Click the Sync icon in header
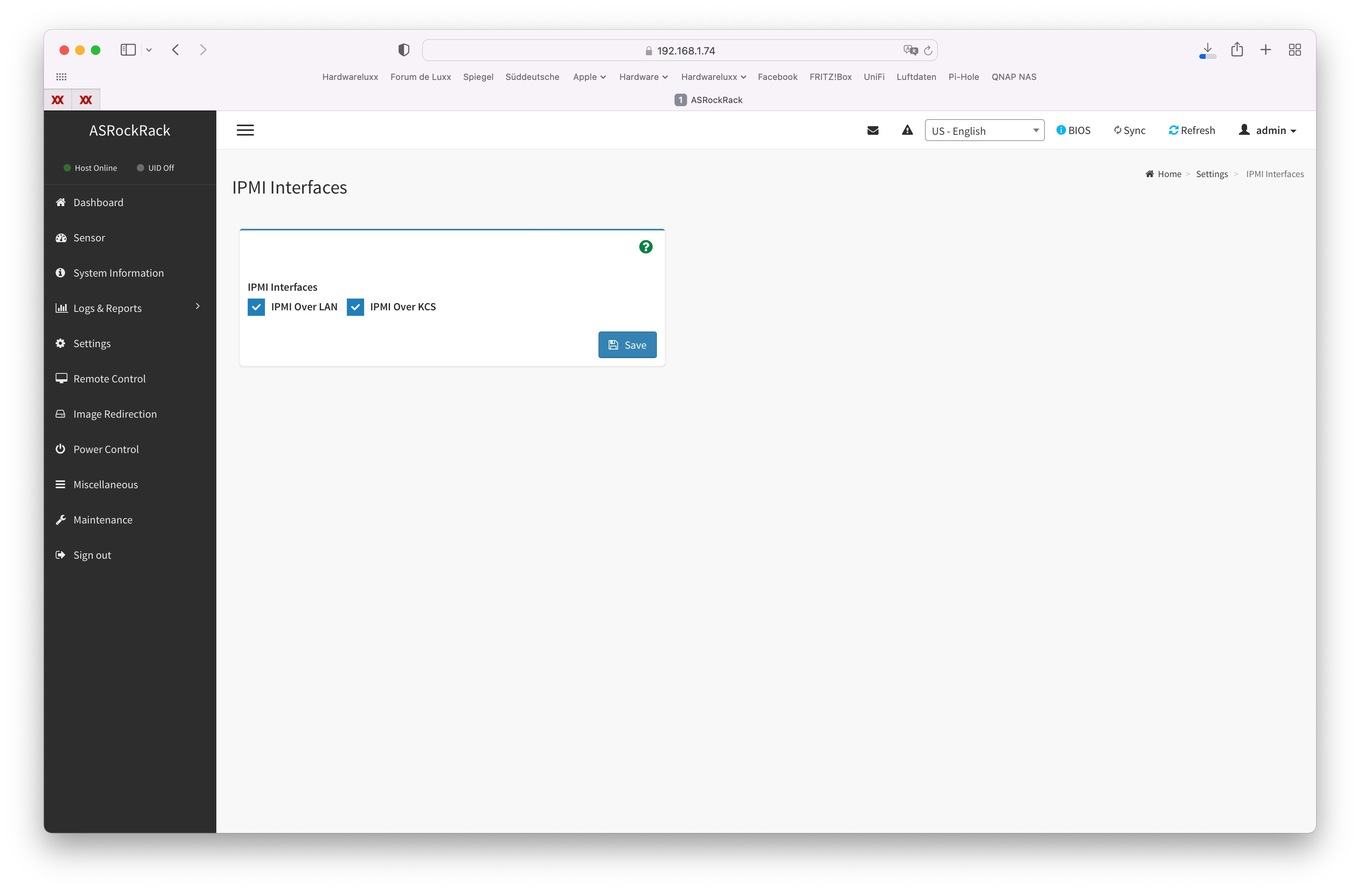This screenshot has width=1360, height=891. pyautogui.click(x=1118, y=130)
